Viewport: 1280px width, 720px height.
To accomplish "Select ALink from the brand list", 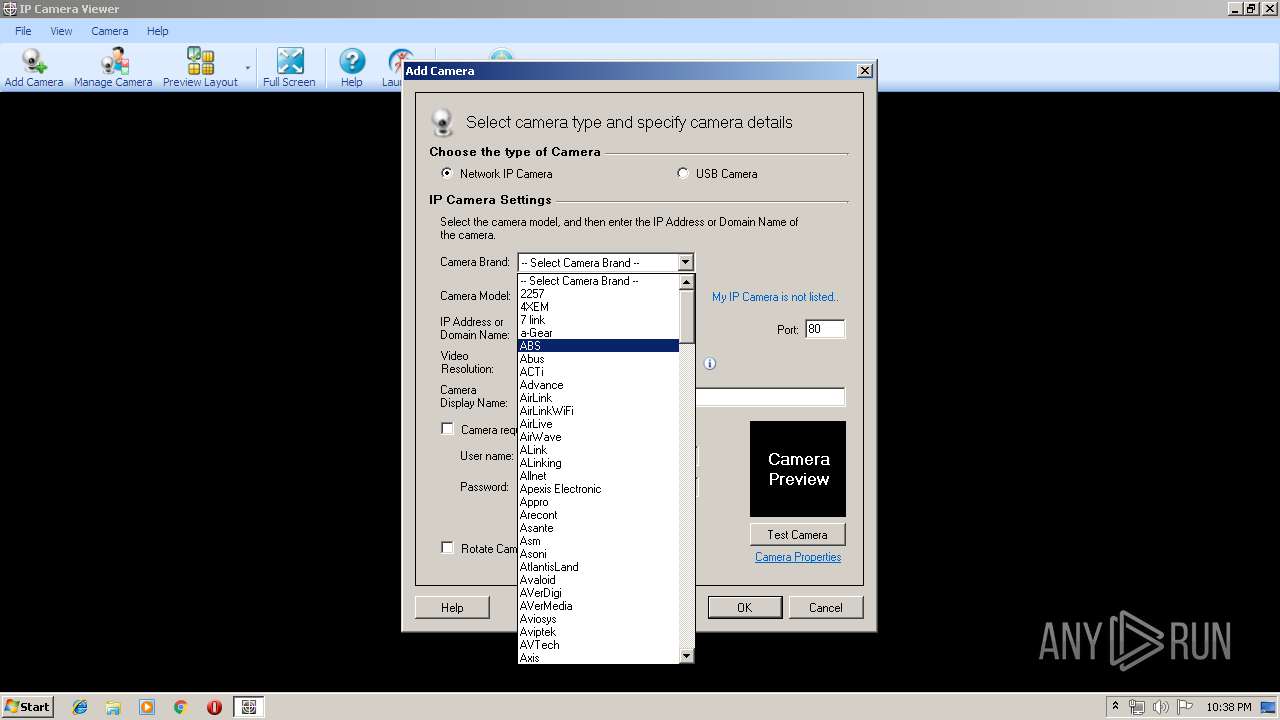I will (598, 450).
